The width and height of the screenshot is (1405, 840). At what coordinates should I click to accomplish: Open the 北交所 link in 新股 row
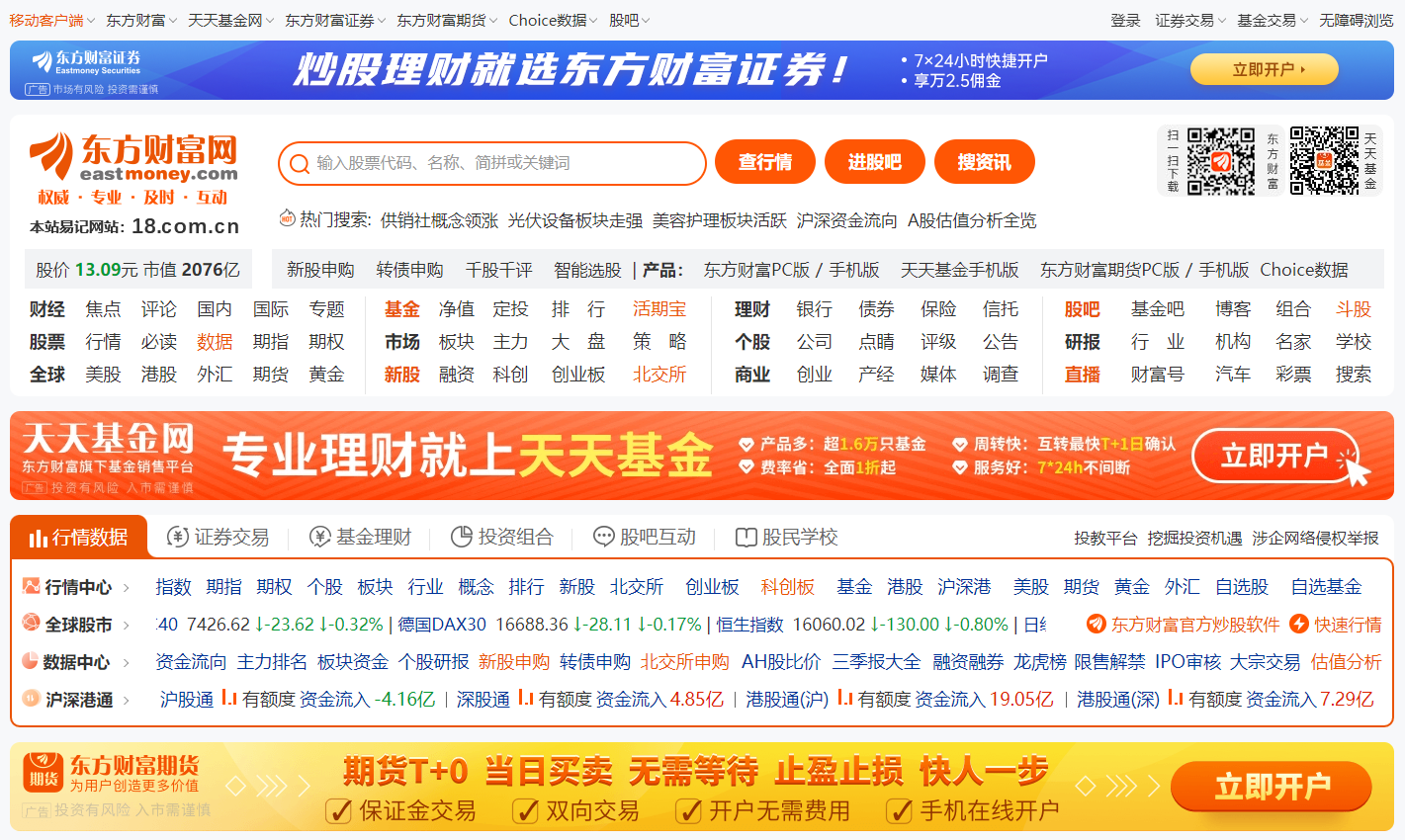pyautogui.click(x=659, y=375)
